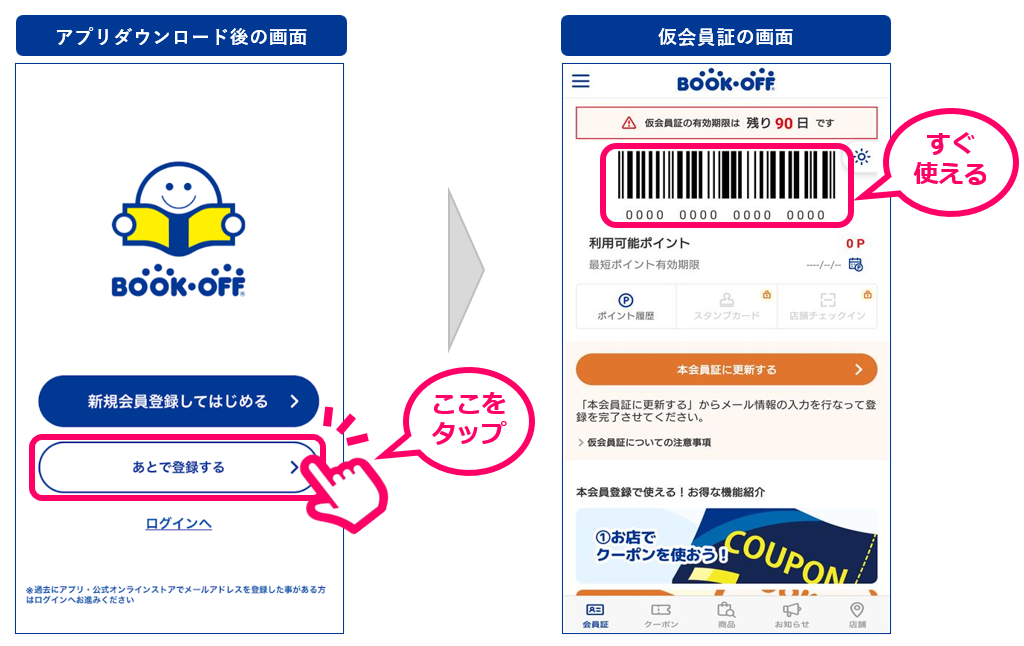Tap the expiry warning notice bar
Viewport: 1024px width, 646px height.
pyautogui.click(x=726, y=123)
